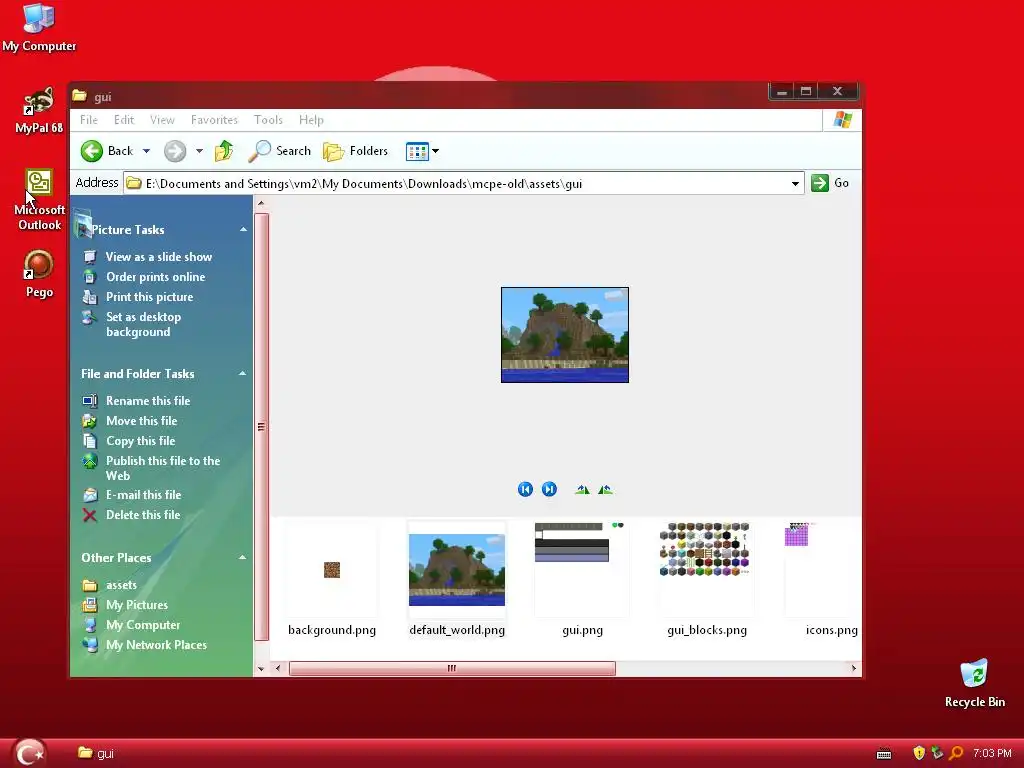This screenshot has width=1024, height=768.
Task: Click Rename this file
Action: point(148,401)
